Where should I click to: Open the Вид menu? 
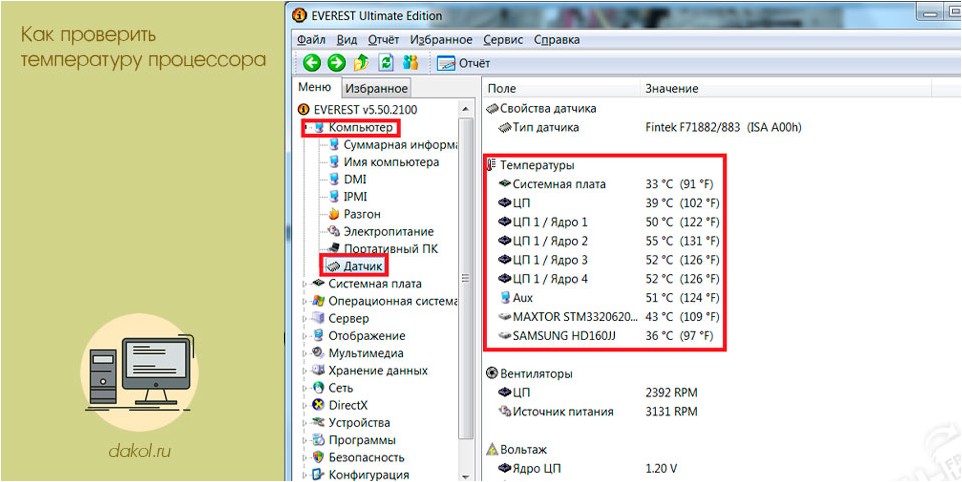point(347,40)
